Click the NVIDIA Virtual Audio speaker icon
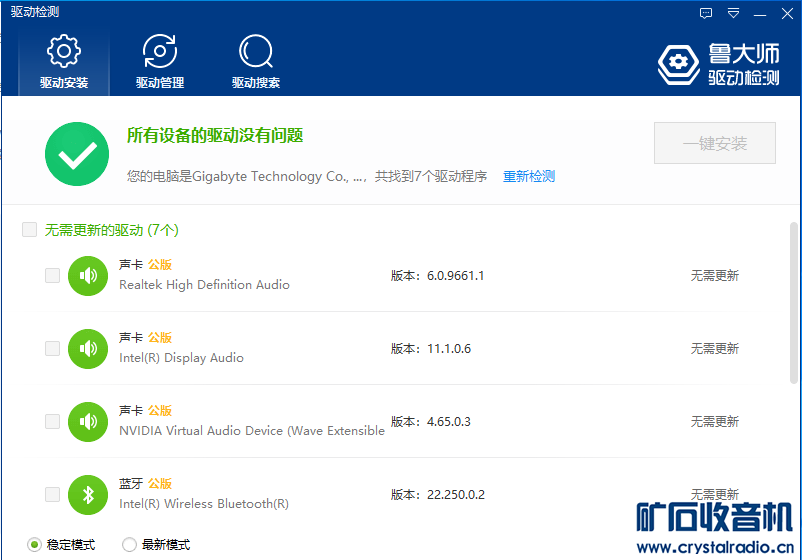This screenshot has height=560, width=802. [x=88, y=421]
